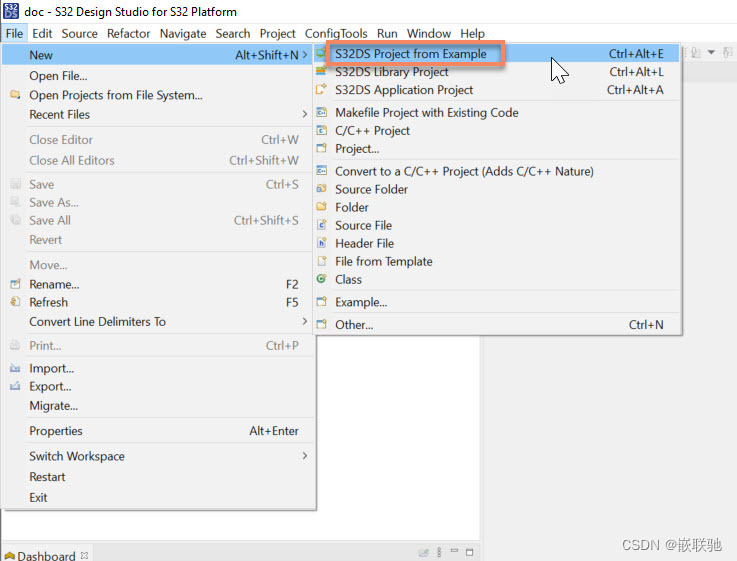
Task: Open the Navigate menu
Action: coord(183,33)
